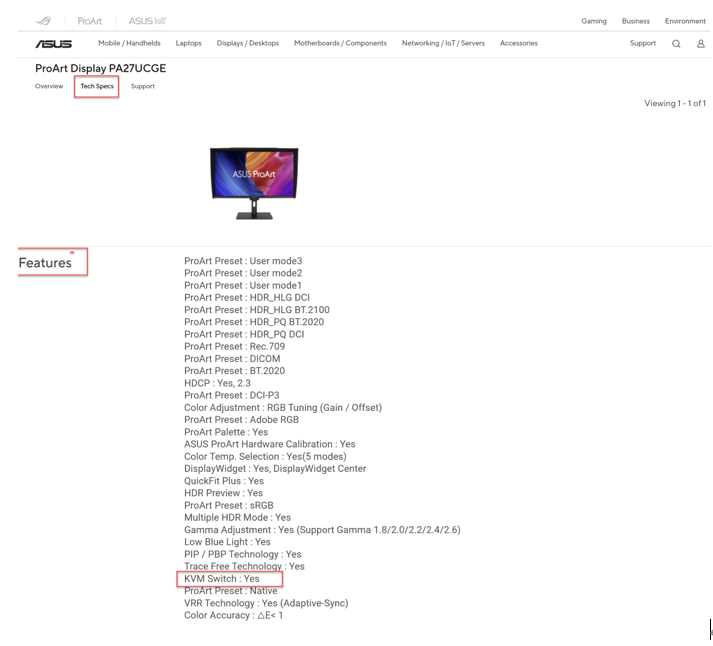Click Support in the top navigation
This screenshot has height=646, width=713.
point(643,43)
